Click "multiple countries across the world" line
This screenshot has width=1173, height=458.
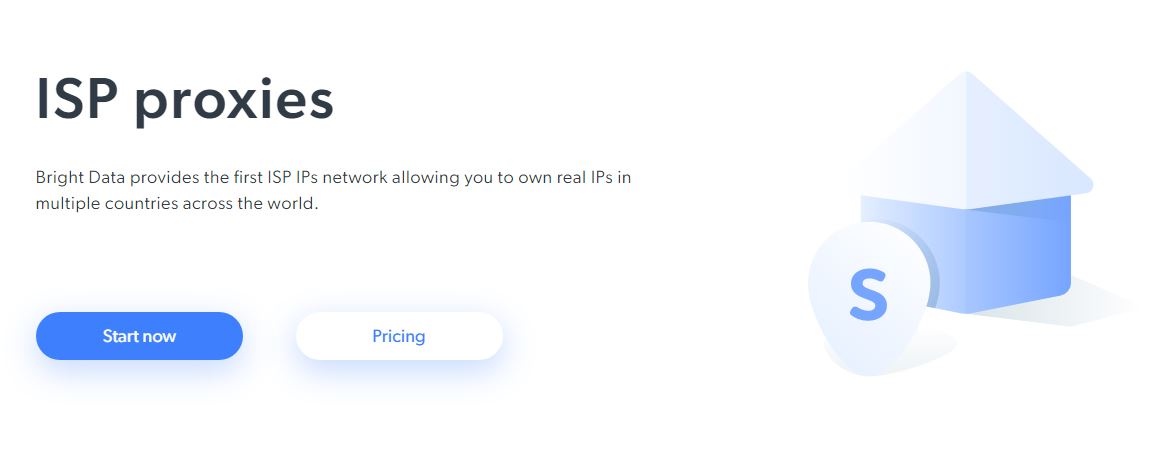(176, 203)
